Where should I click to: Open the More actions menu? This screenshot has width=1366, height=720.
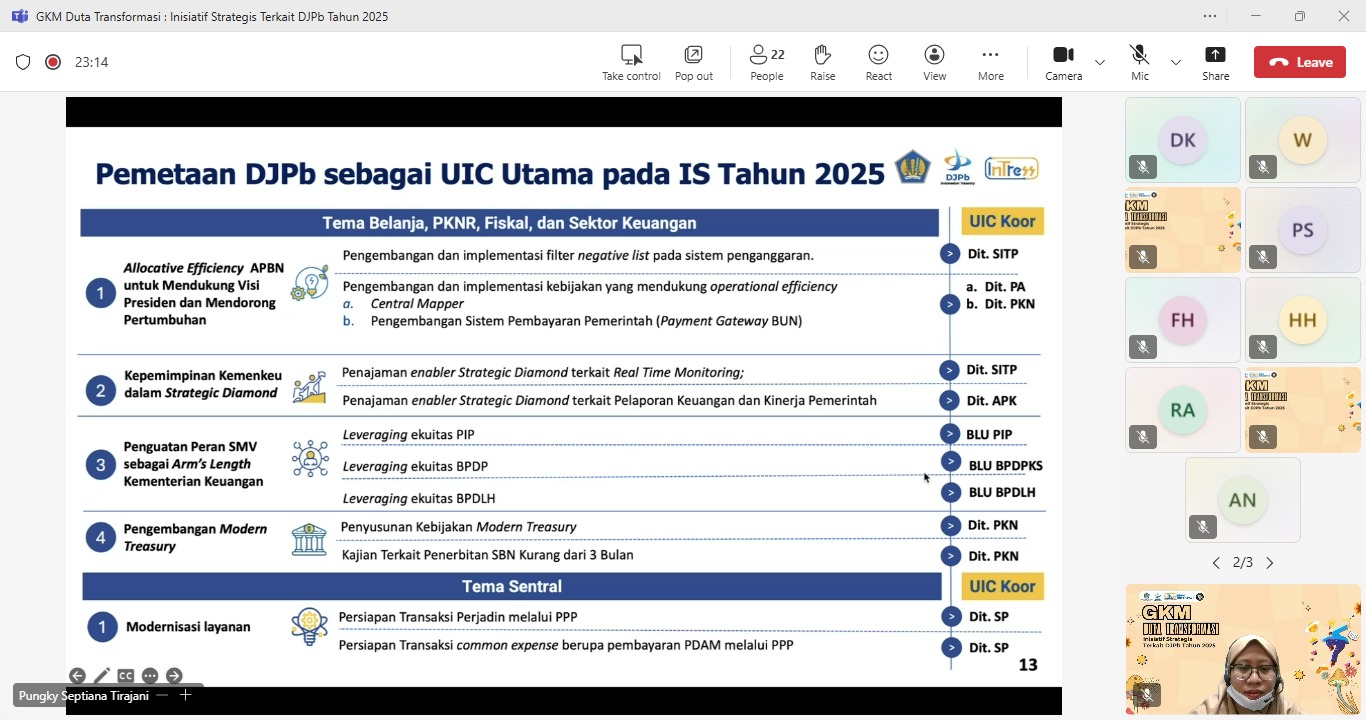990,62
